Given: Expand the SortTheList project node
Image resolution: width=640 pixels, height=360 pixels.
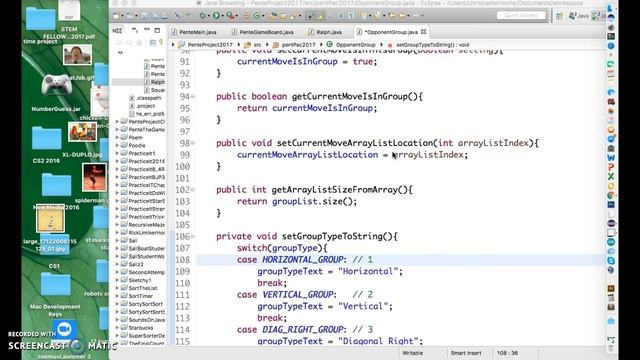Looking at the screenshot, I should pos(117,288).
